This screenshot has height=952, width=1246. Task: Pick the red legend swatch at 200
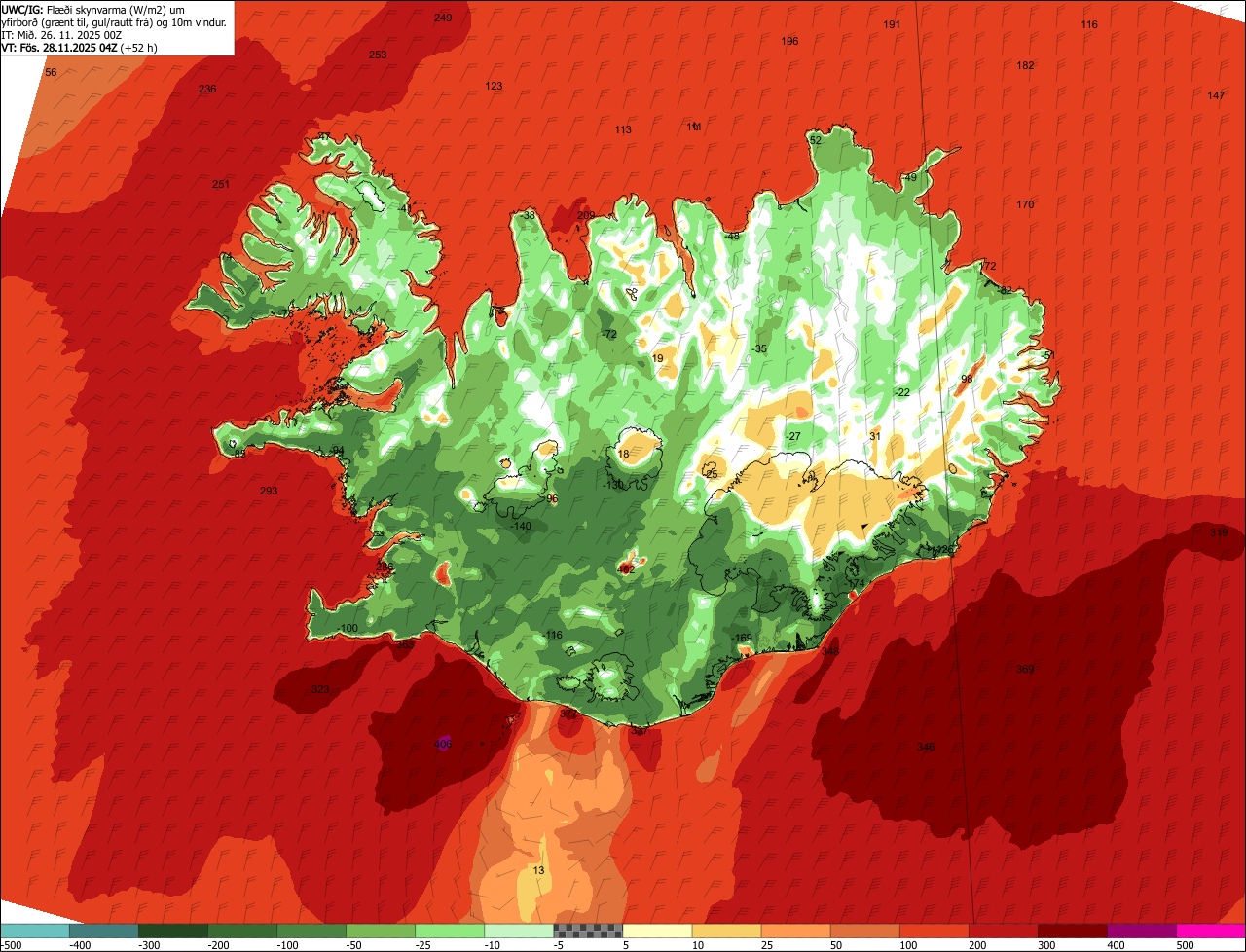pyautogui.click(x=1002, y=930)
